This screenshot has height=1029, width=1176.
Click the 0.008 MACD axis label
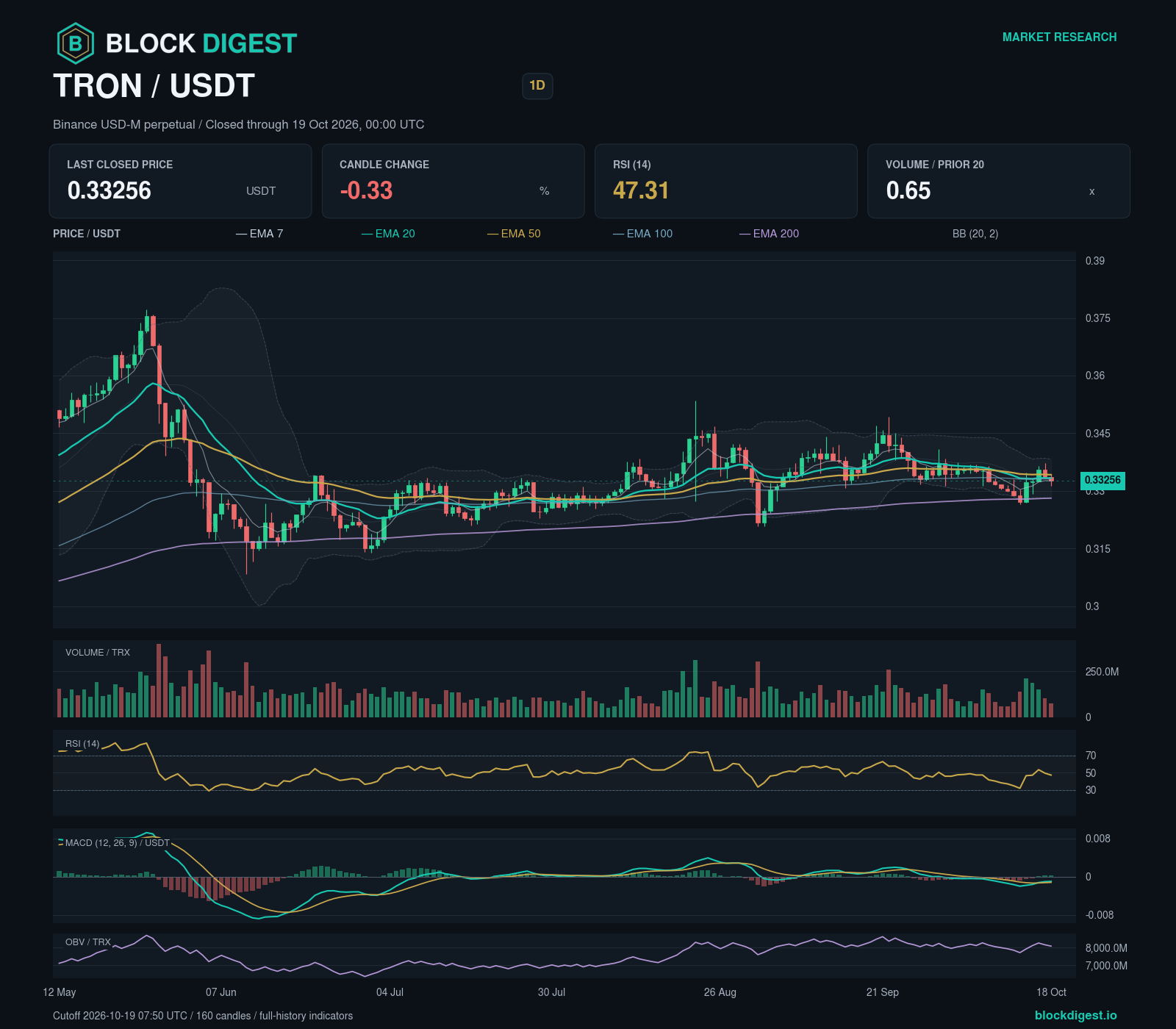point(1098,839)
